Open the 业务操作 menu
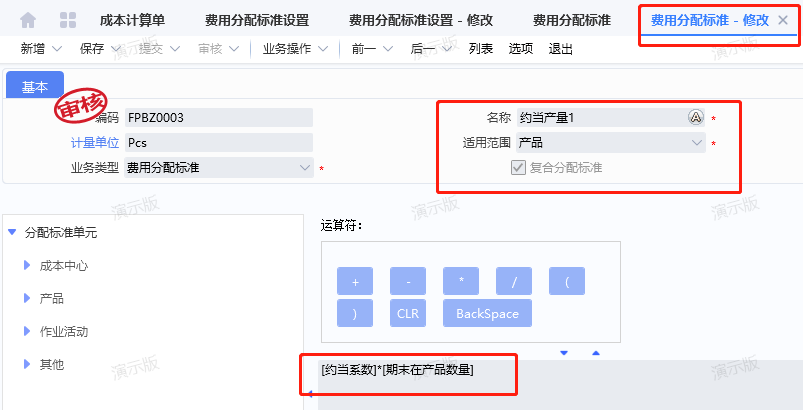This screenshot has height=410, width=803. (295, 49)
